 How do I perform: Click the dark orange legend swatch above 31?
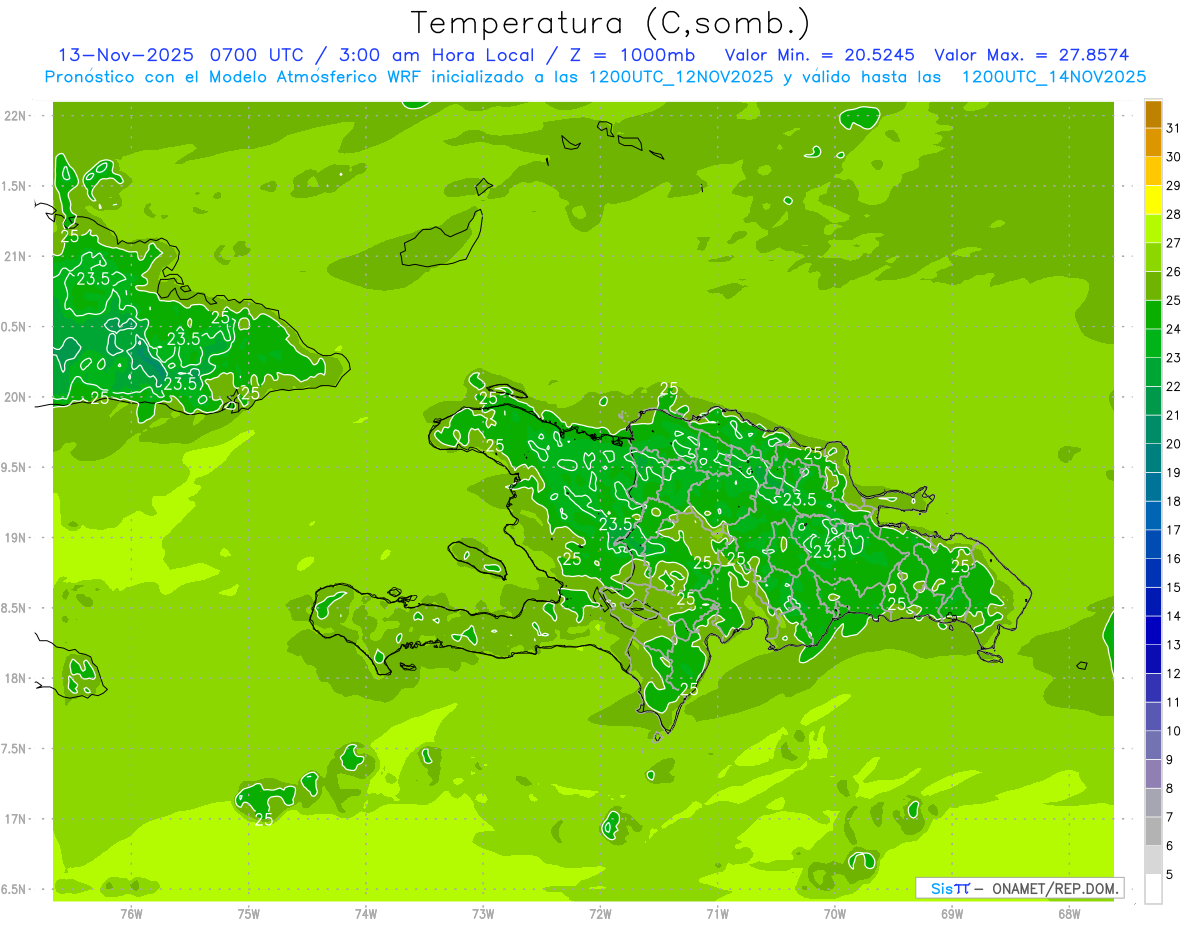click(1153, 114)
